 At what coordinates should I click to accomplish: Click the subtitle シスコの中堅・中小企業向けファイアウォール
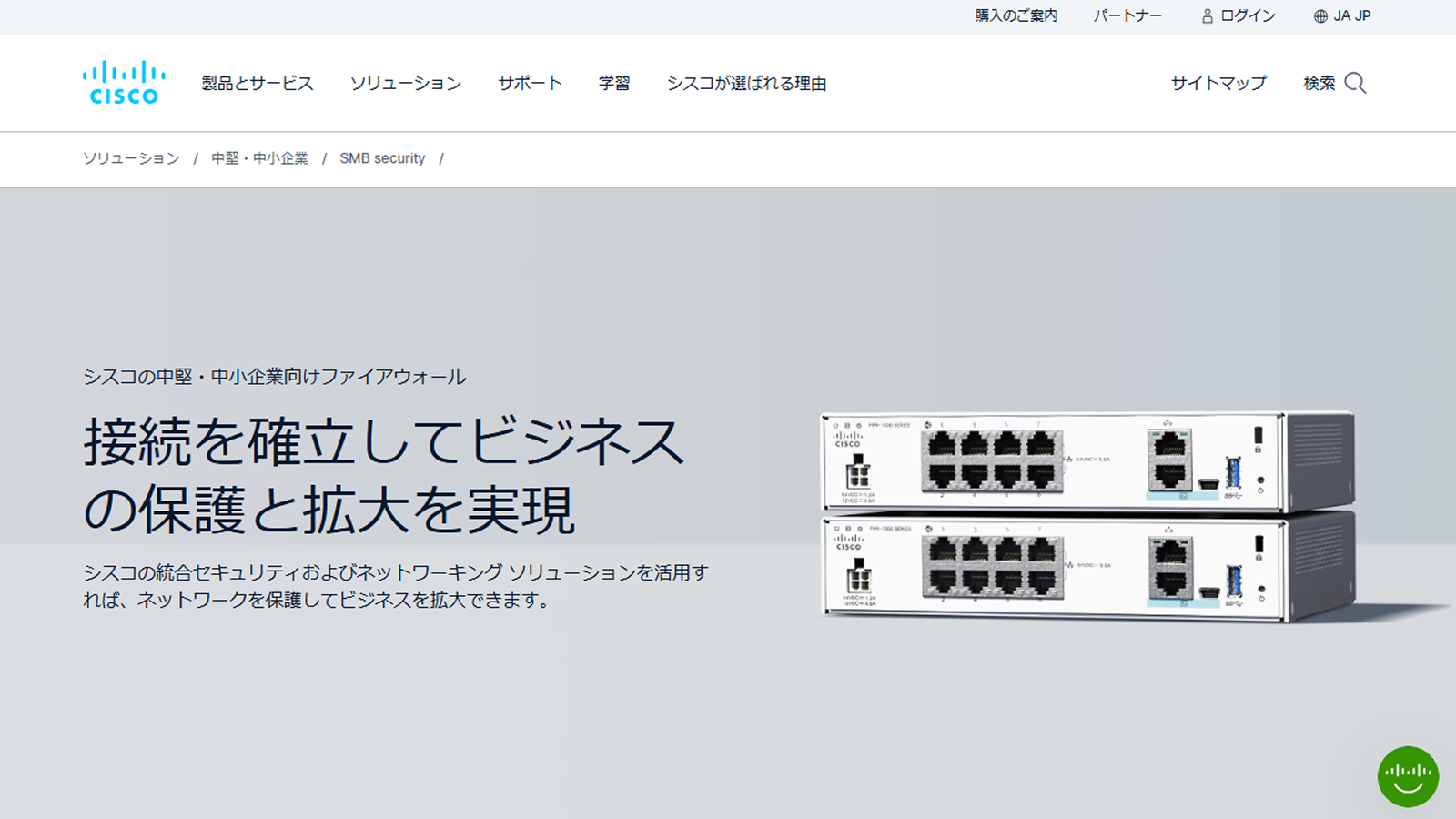274,377
